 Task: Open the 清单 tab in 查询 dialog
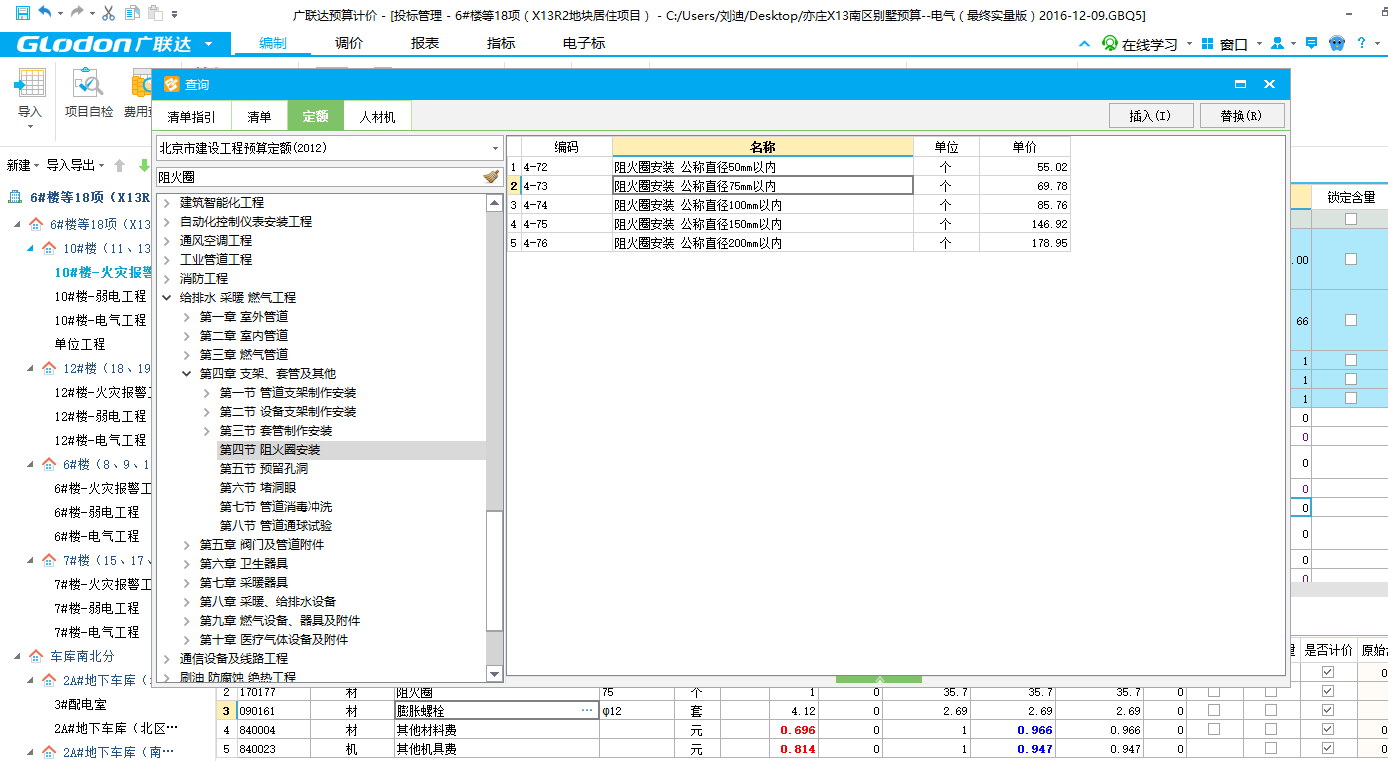[x=259, y=116]
